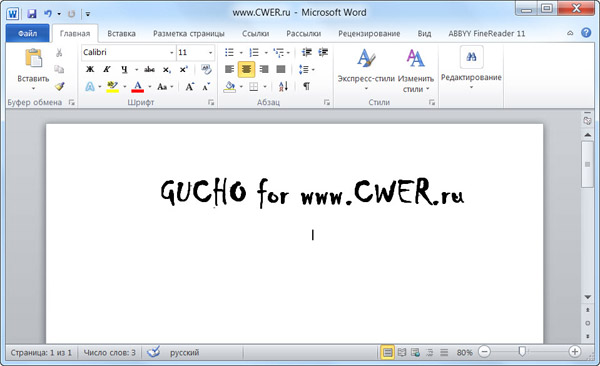This screenshot has width=600, height=366.
Task: Toggle Bold (Ж) formatting
Action: click(90, 69)
